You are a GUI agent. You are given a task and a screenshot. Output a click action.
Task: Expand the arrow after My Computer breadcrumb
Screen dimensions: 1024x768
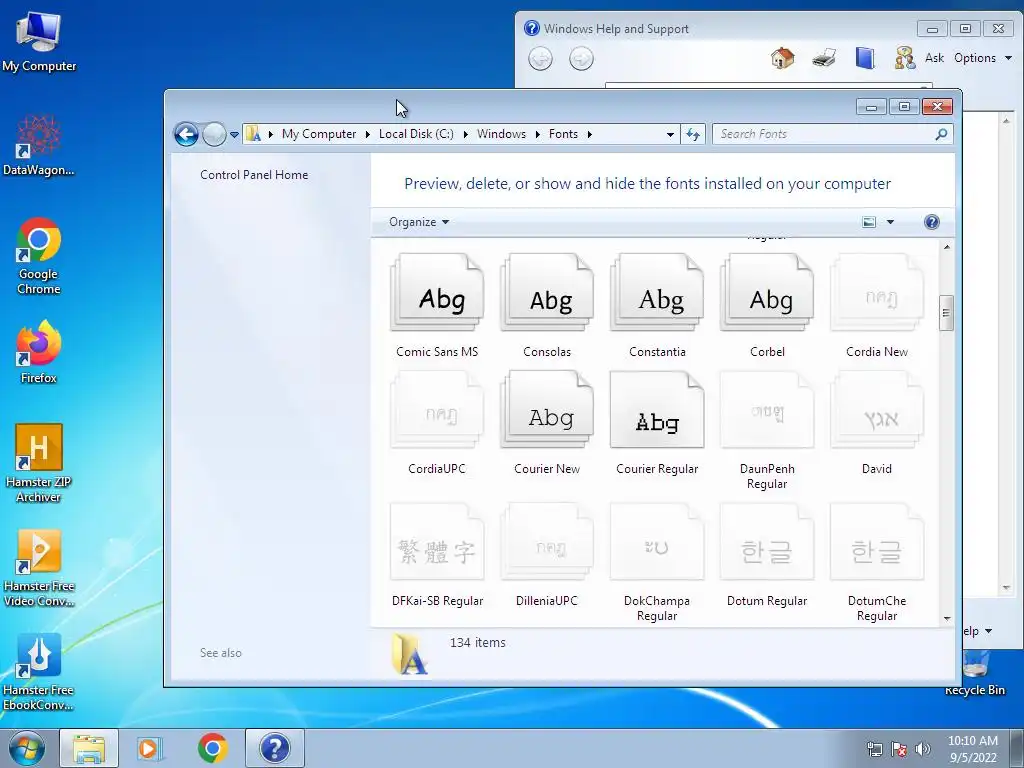pos(368,135)
